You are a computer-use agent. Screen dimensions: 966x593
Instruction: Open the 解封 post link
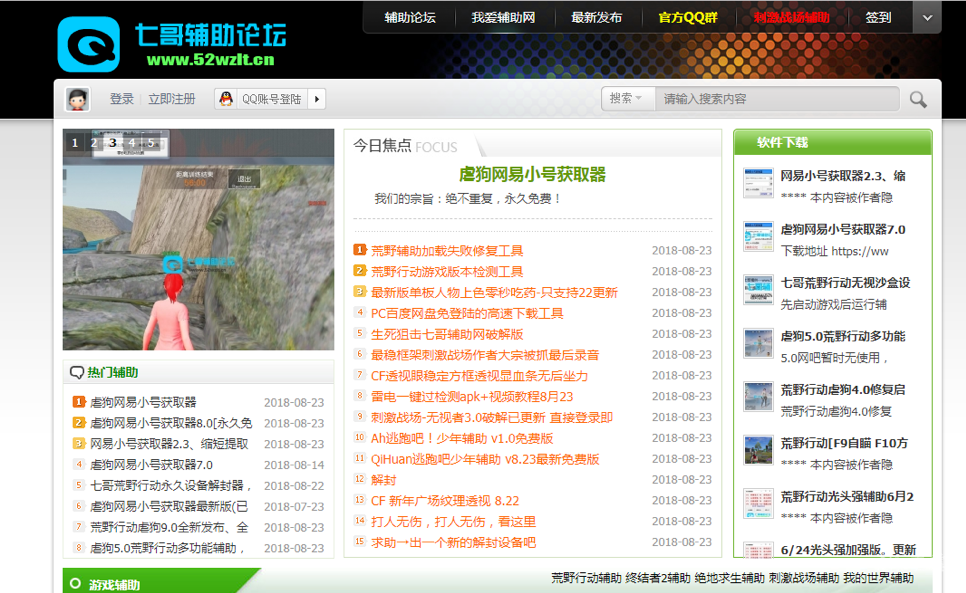pos(383,480)
